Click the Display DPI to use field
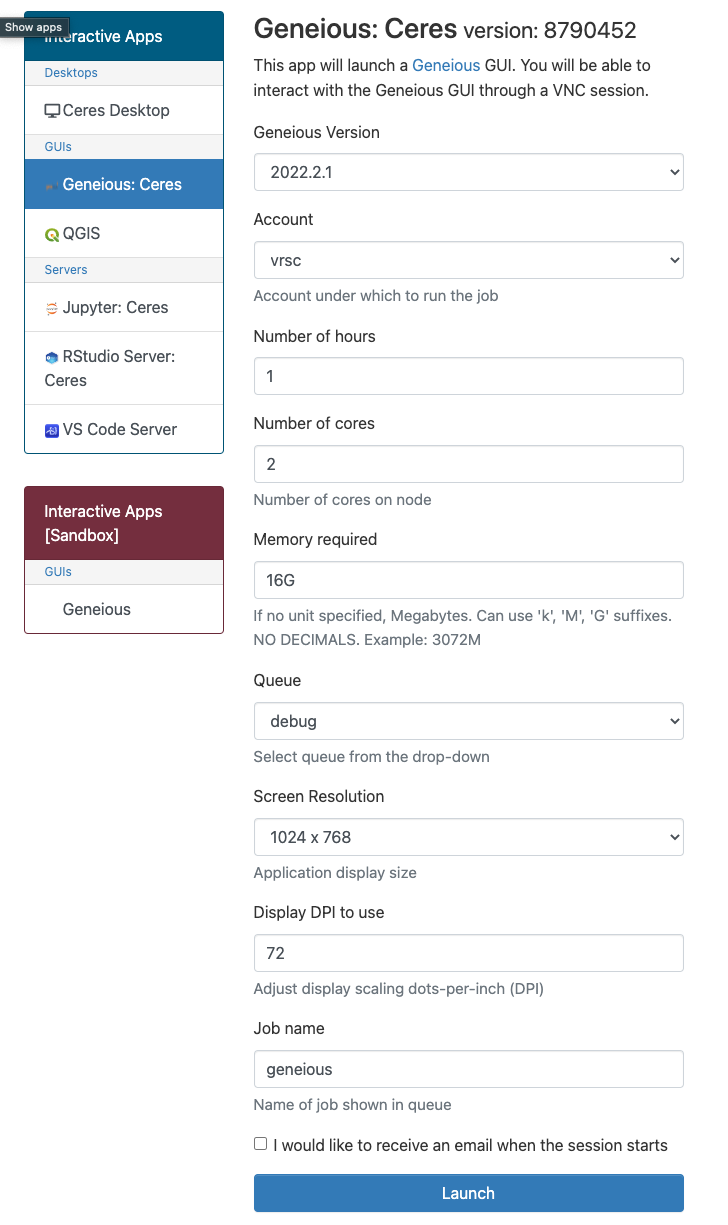728x1225 pixels. [468, 953]
